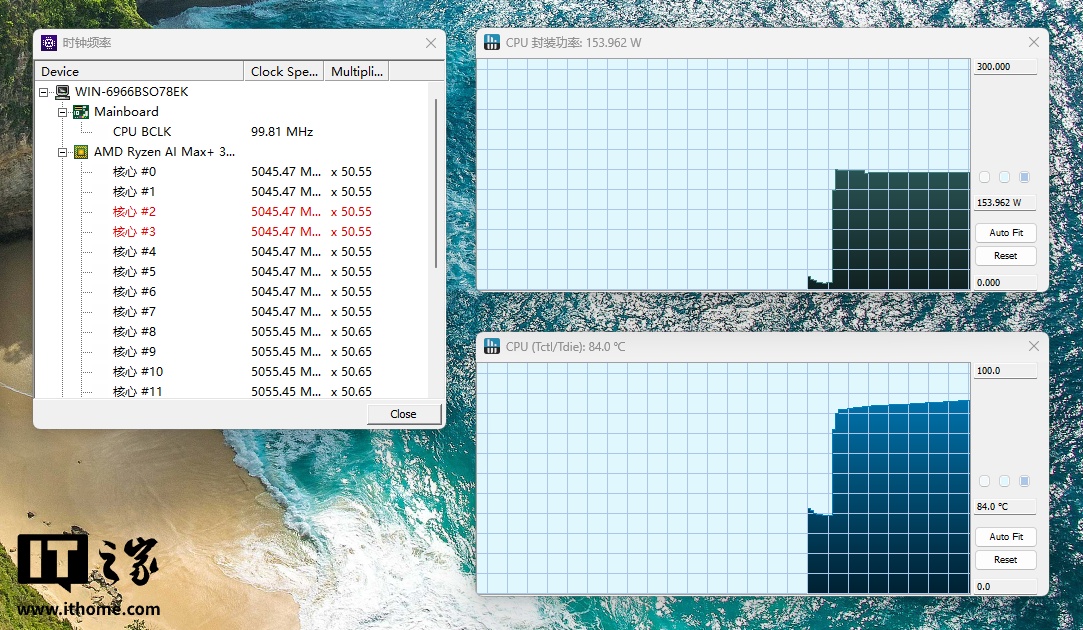Collapse the Mainboard tree node
1083x630 pixels.
[63, 112]
